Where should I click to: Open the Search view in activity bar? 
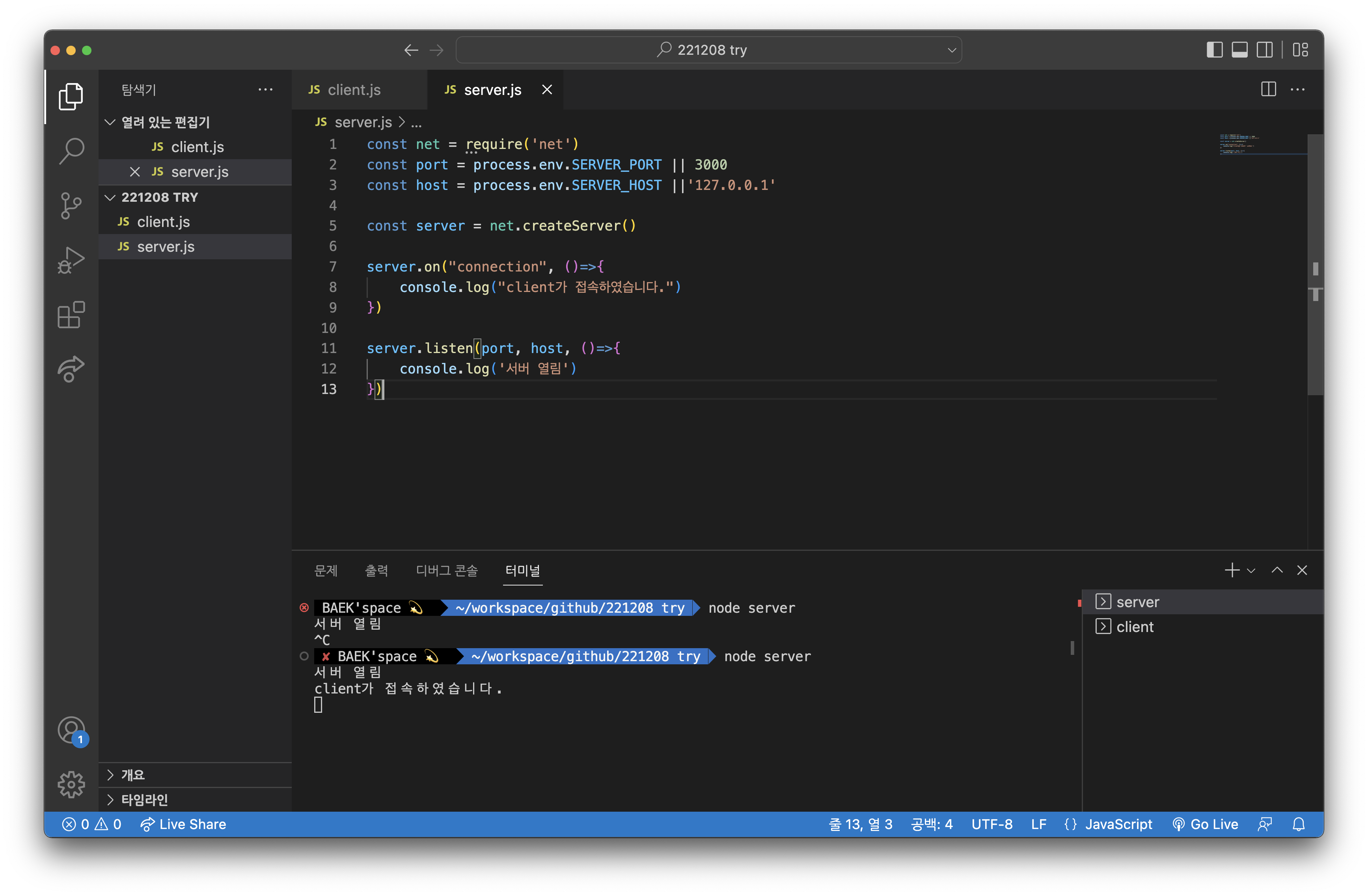[71, 151]
